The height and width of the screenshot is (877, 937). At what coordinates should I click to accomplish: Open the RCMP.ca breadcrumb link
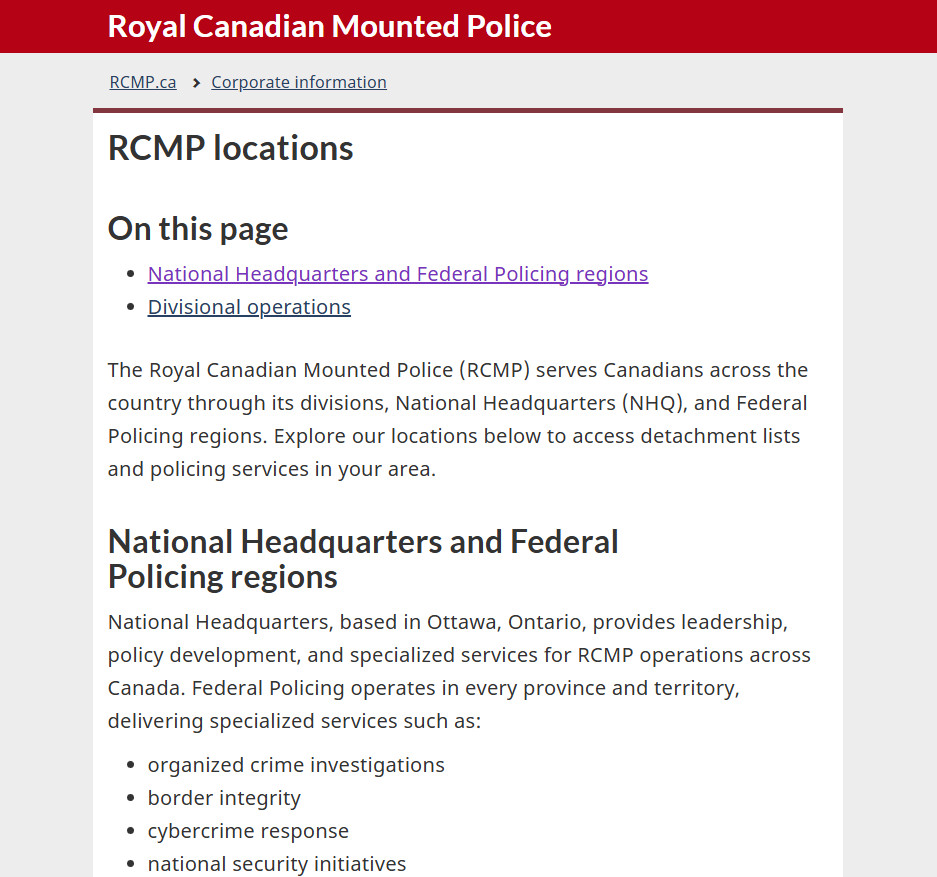coord(143,82)
